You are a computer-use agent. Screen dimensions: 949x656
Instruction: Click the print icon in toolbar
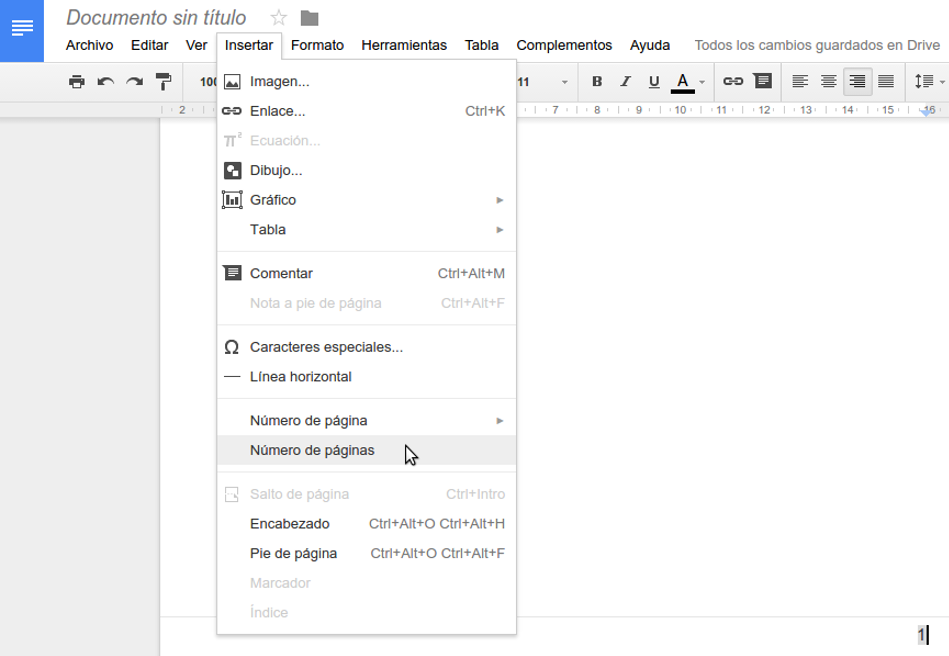[x=77, y=82]
